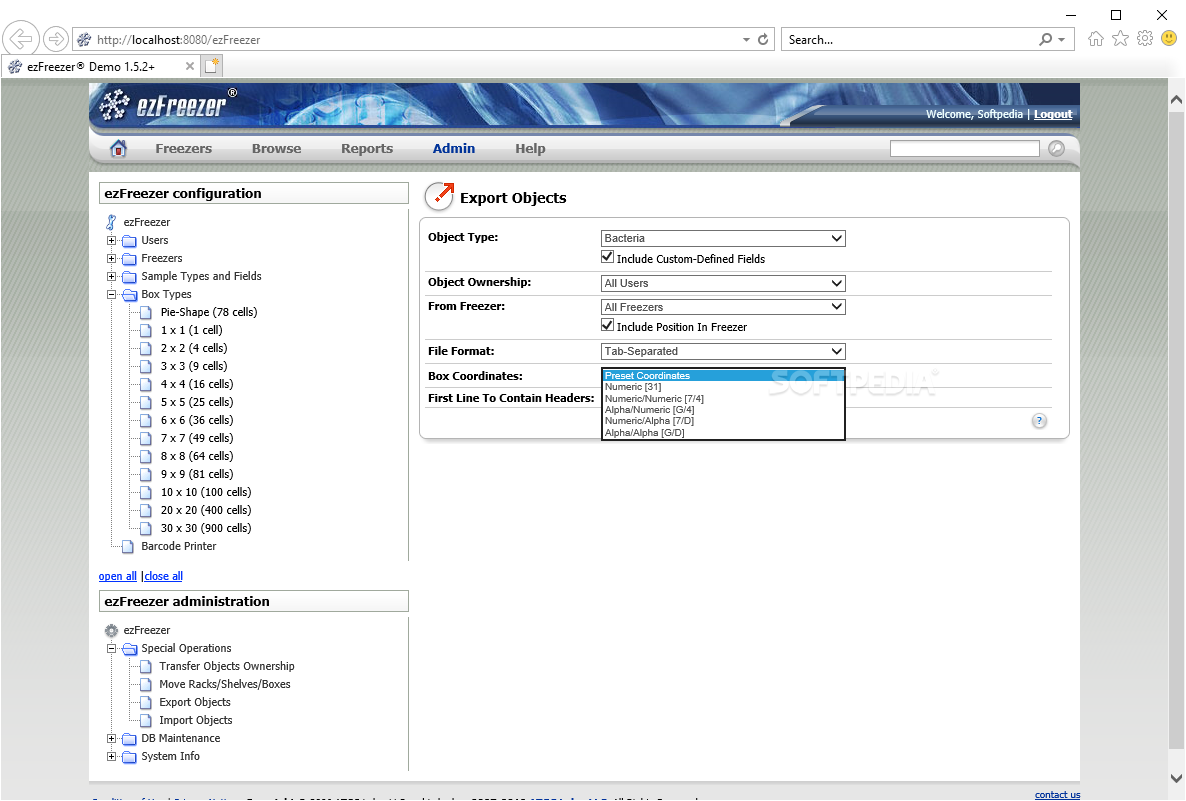Image resolution: width=1186 pixels, height=801 pixels.
Task: Open the Admin menu
Action: pos(454,149)
